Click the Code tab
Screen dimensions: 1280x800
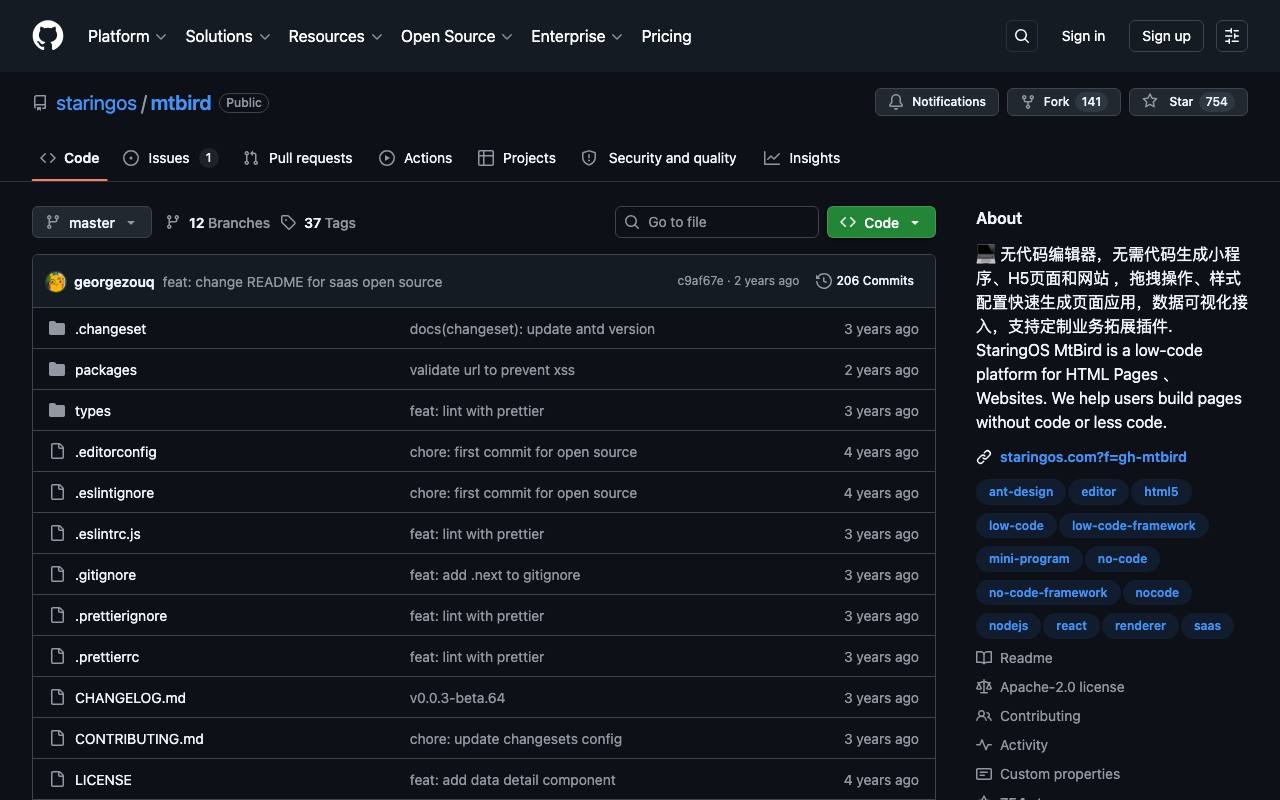69,158
